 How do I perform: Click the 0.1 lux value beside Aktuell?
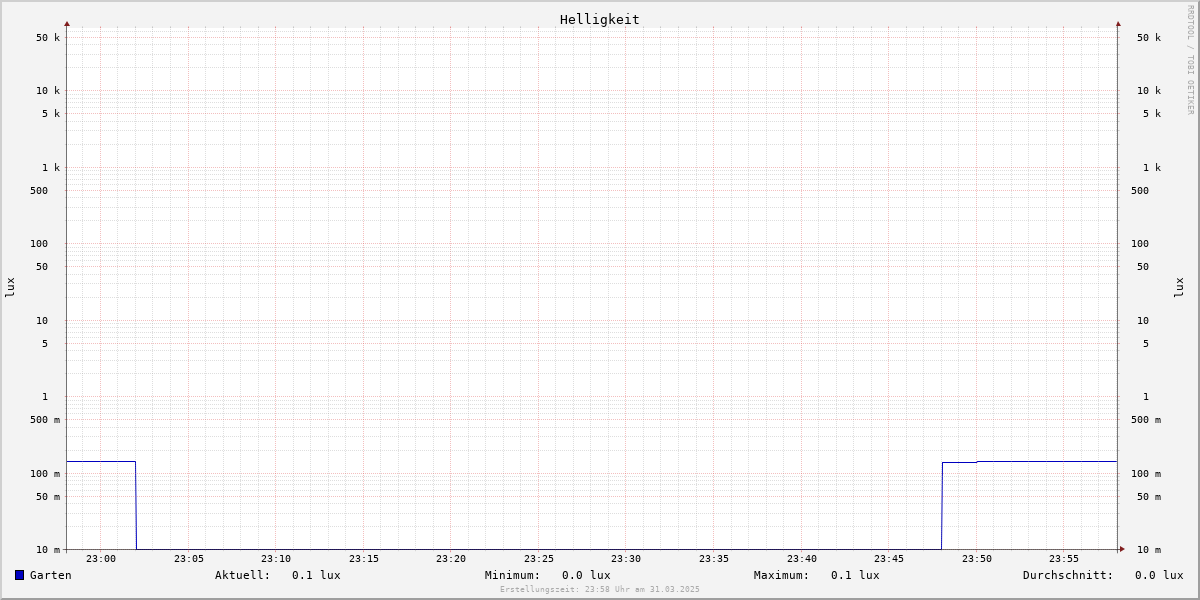point(316,575)
